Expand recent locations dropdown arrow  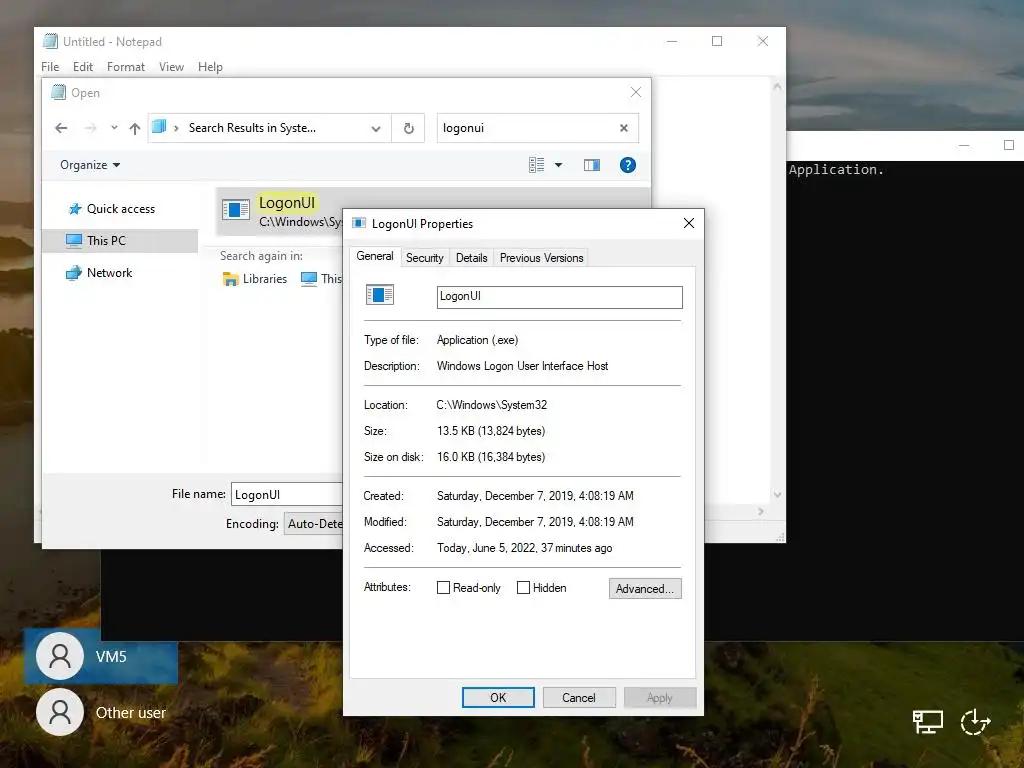click(x=114, y=128)
